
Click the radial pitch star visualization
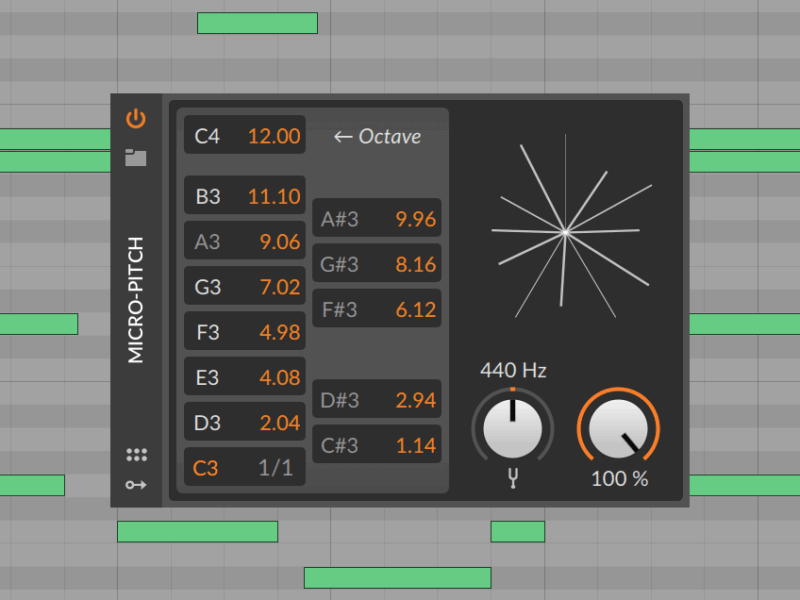pos(565,231)
